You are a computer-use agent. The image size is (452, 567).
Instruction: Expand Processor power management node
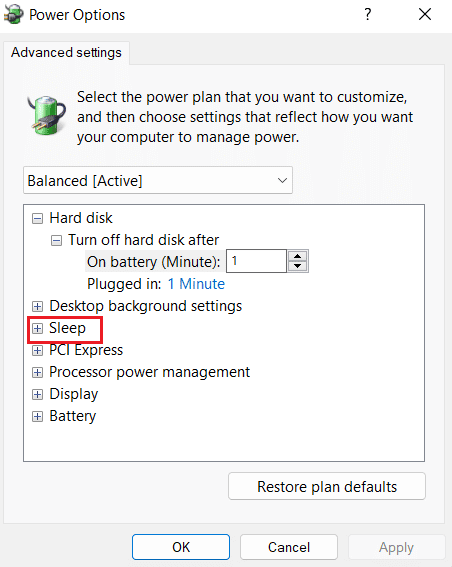tap(37, 372)
